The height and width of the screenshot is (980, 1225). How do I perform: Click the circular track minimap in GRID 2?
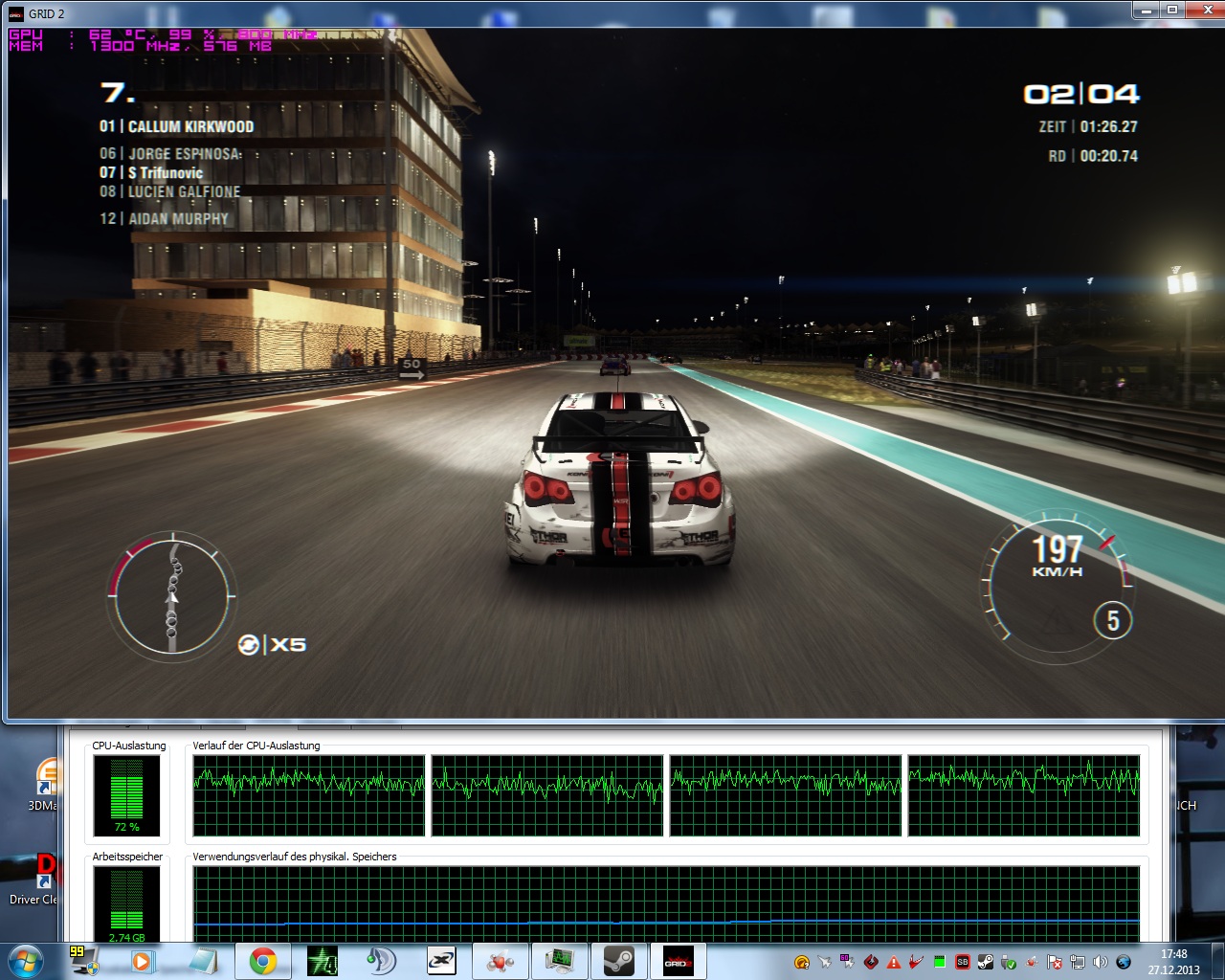(x=172, y=595)
